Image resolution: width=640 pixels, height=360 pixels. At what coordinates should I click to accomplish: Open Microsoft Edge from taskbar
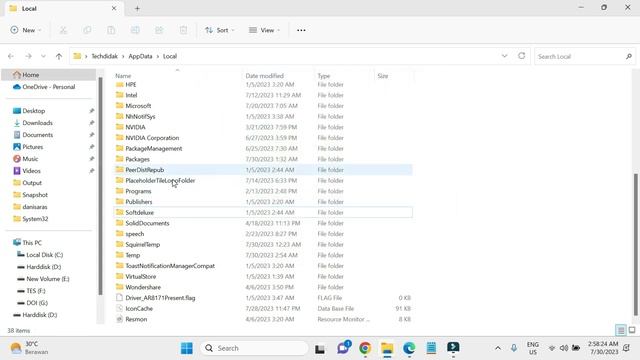point(409,348)
